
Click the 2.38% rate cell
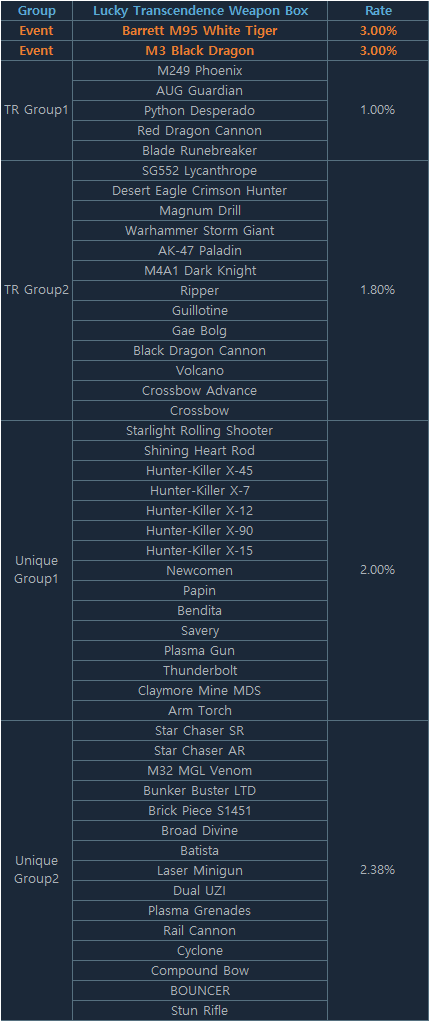pyautogui.click(x=378, y=870)
